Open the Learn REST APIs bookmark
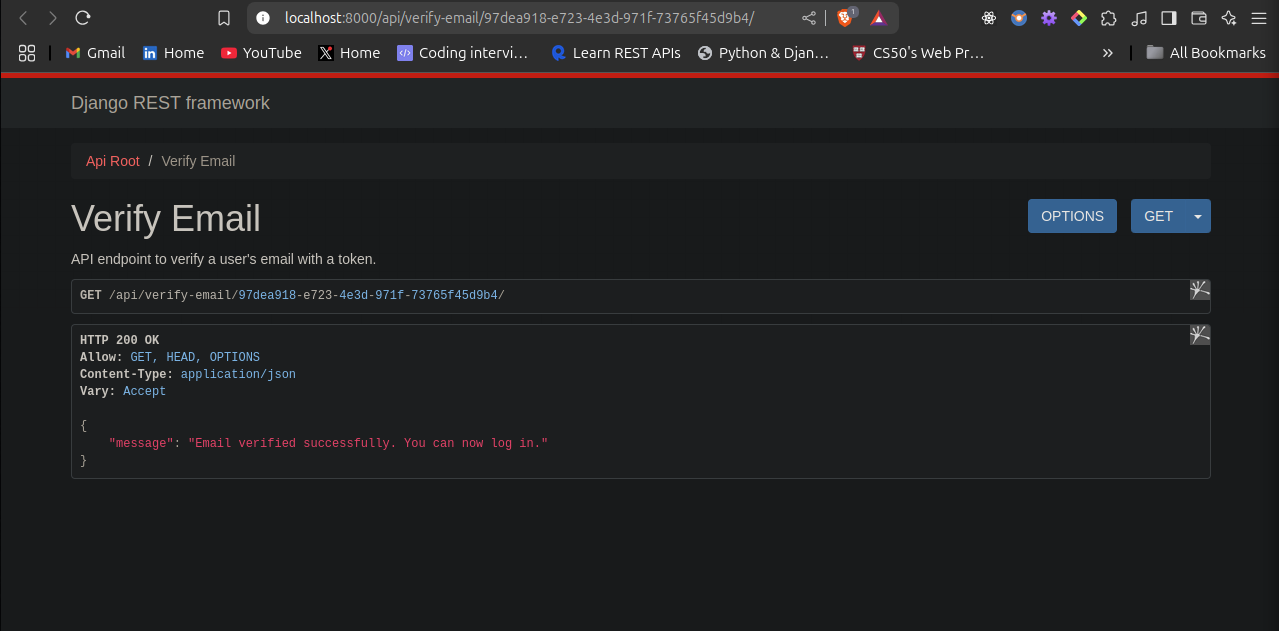This screenshot has width=1279, height=631. (x=616, y=53)
